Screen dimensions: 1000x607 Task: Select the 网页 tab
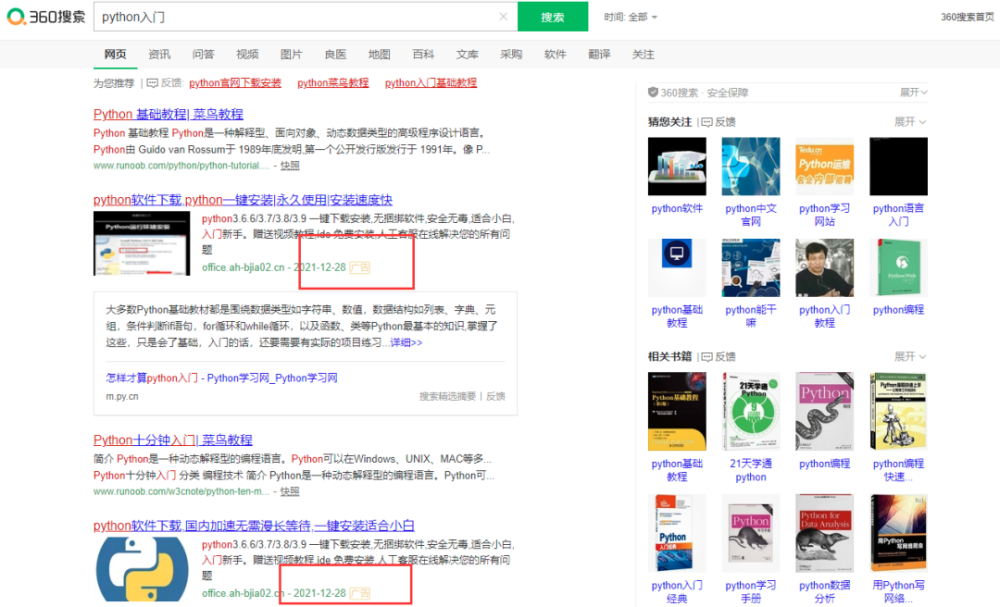point(115,55)
